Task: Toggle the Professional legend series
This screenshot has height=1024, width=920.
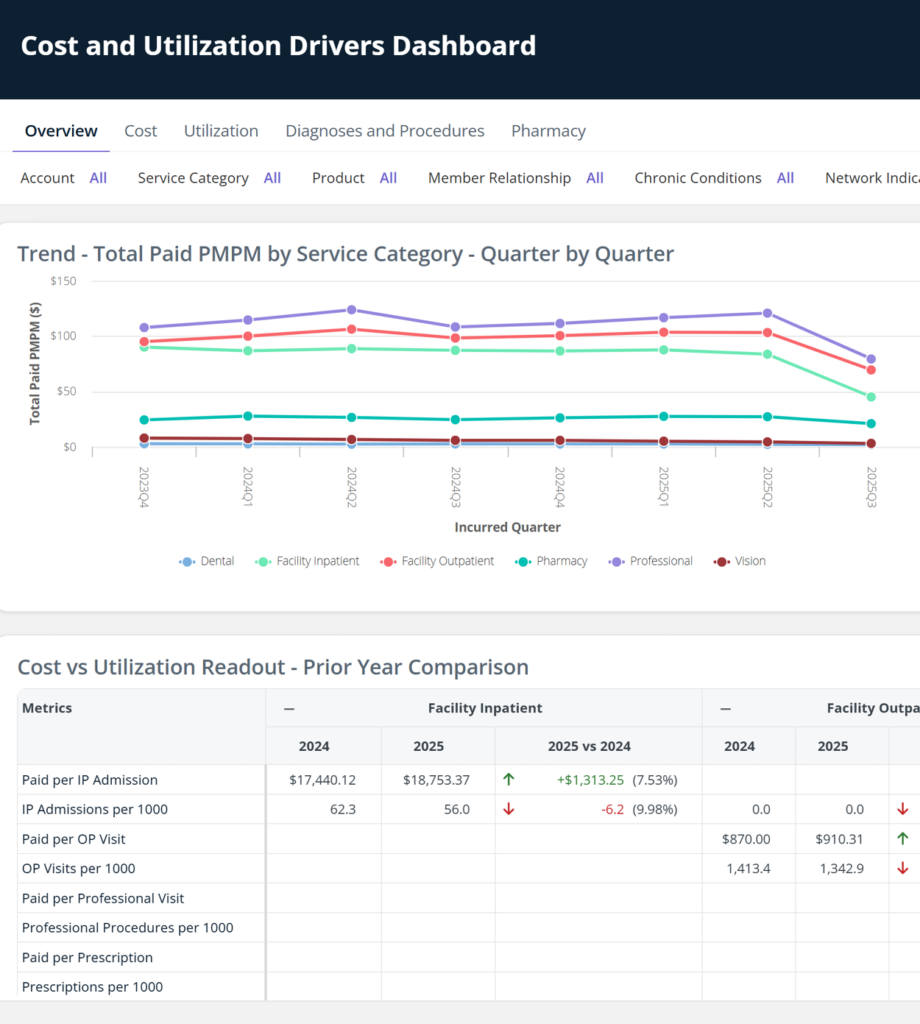Action: [x=650, y=561]
